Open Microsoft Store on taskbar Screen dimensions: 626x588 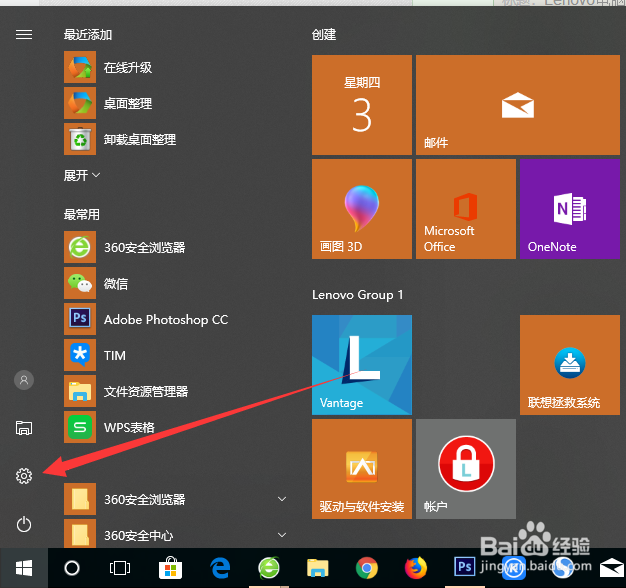coord(170,568)
